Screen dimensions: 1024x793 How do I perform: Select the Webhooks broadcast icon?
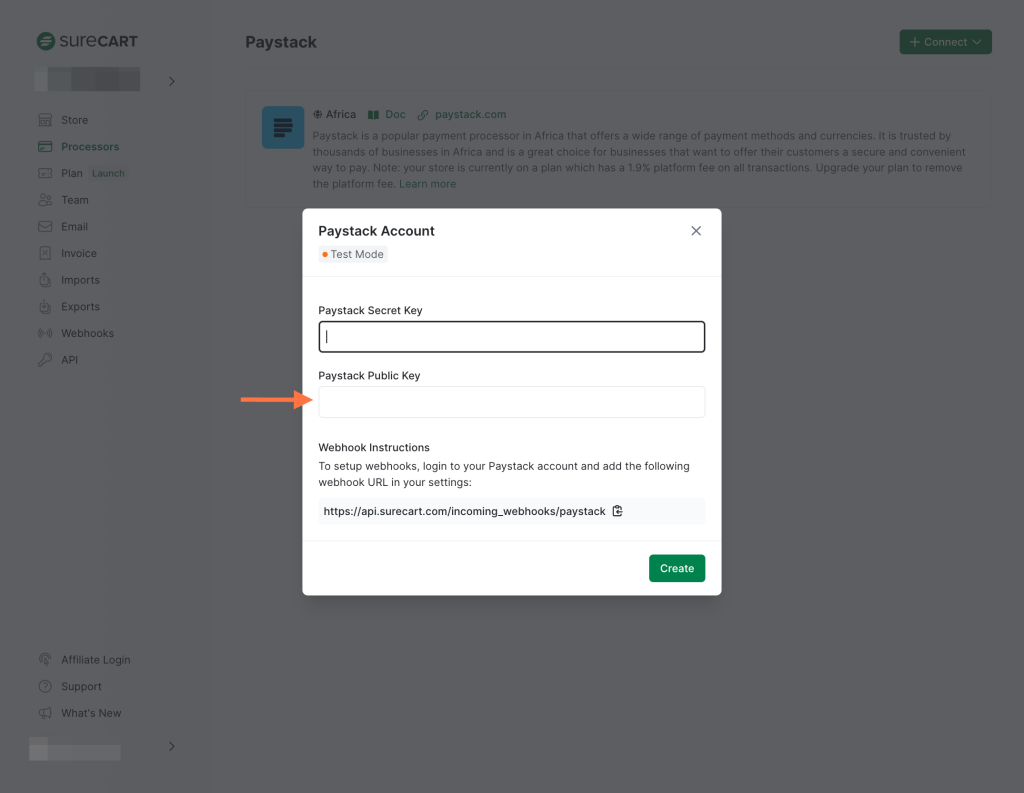tap(44, 333)
